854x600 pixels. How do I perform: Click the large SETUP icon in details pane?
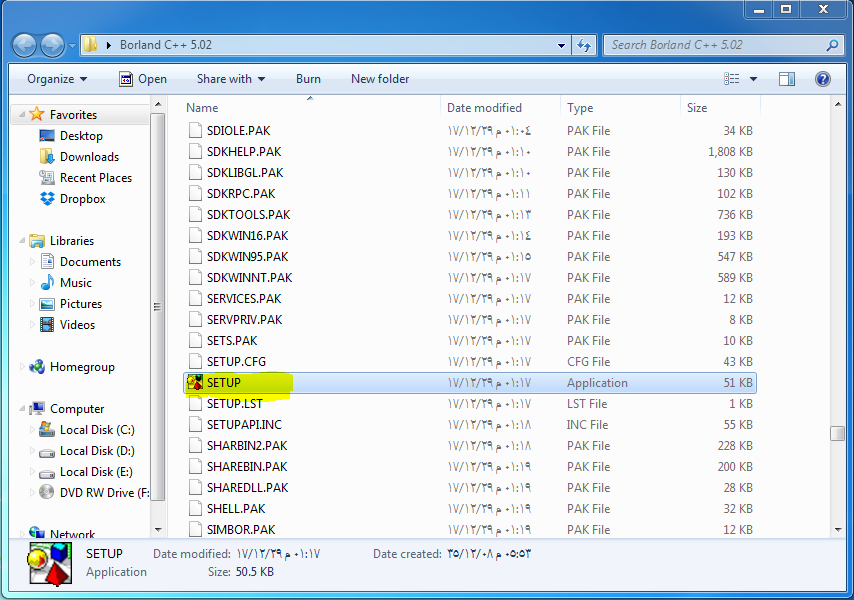50,564
